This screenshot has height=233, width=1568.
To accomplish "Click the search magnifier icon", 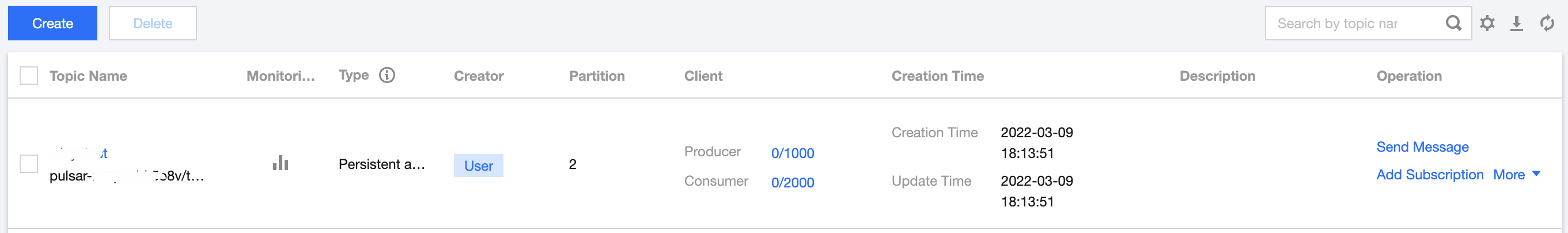I will [x=1453, y=23].
